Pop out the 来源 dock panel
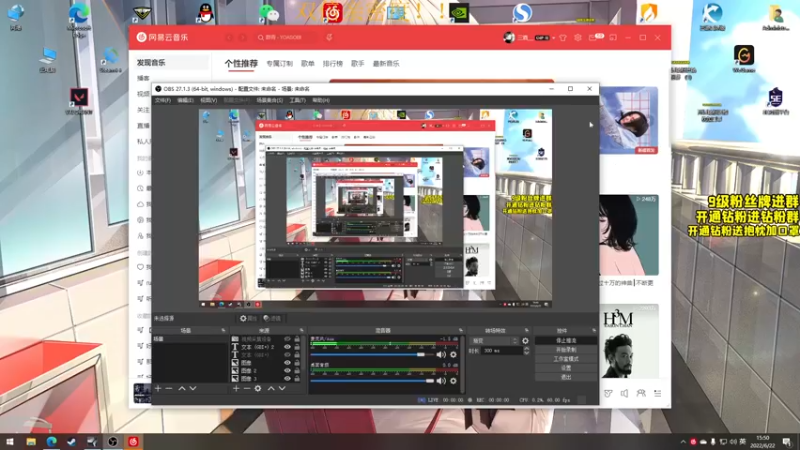The width and height of the screenshot is (800, 450). point(302,331)
